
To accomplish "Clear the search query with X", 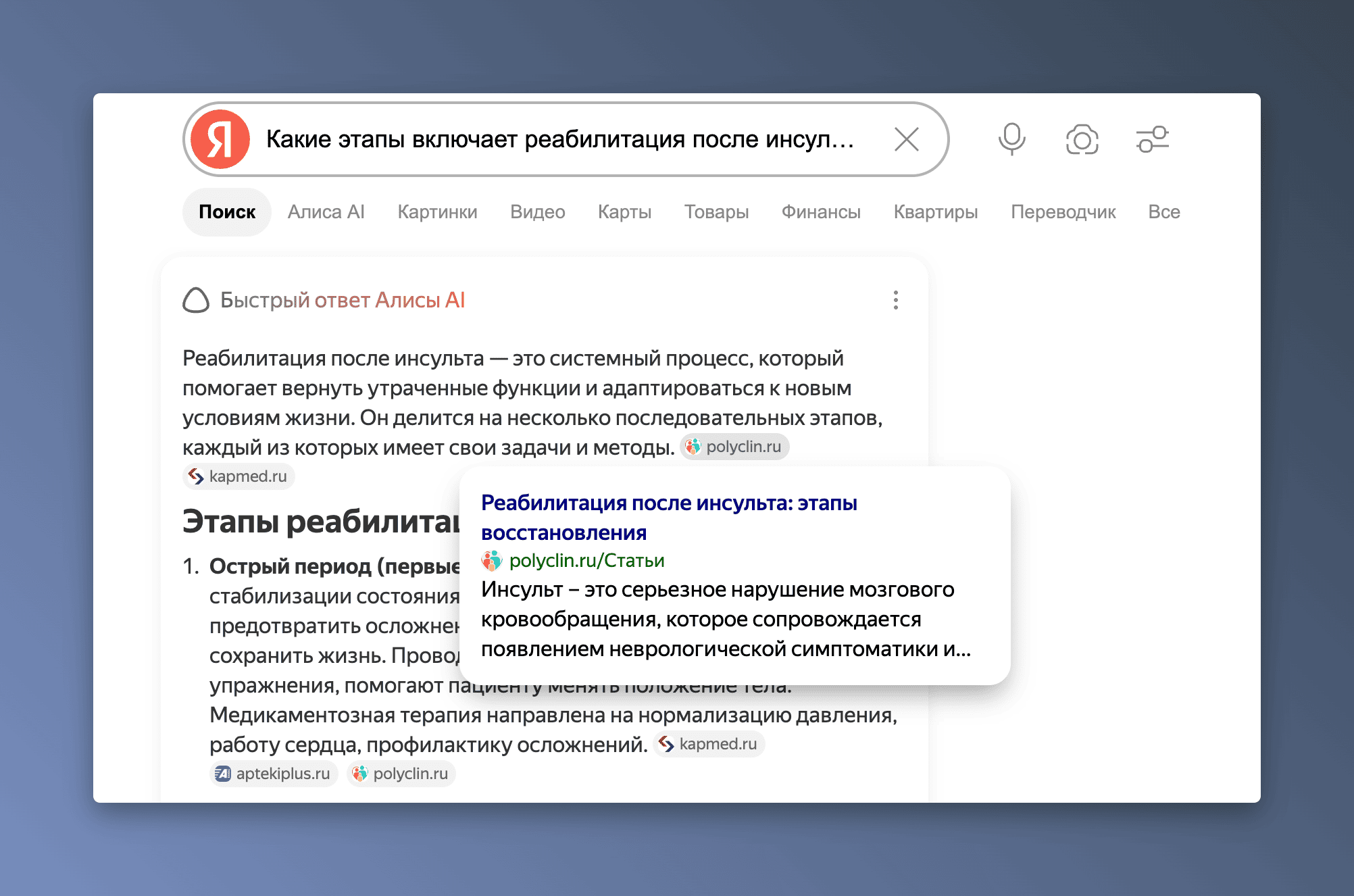I will [x=906, y=139].
